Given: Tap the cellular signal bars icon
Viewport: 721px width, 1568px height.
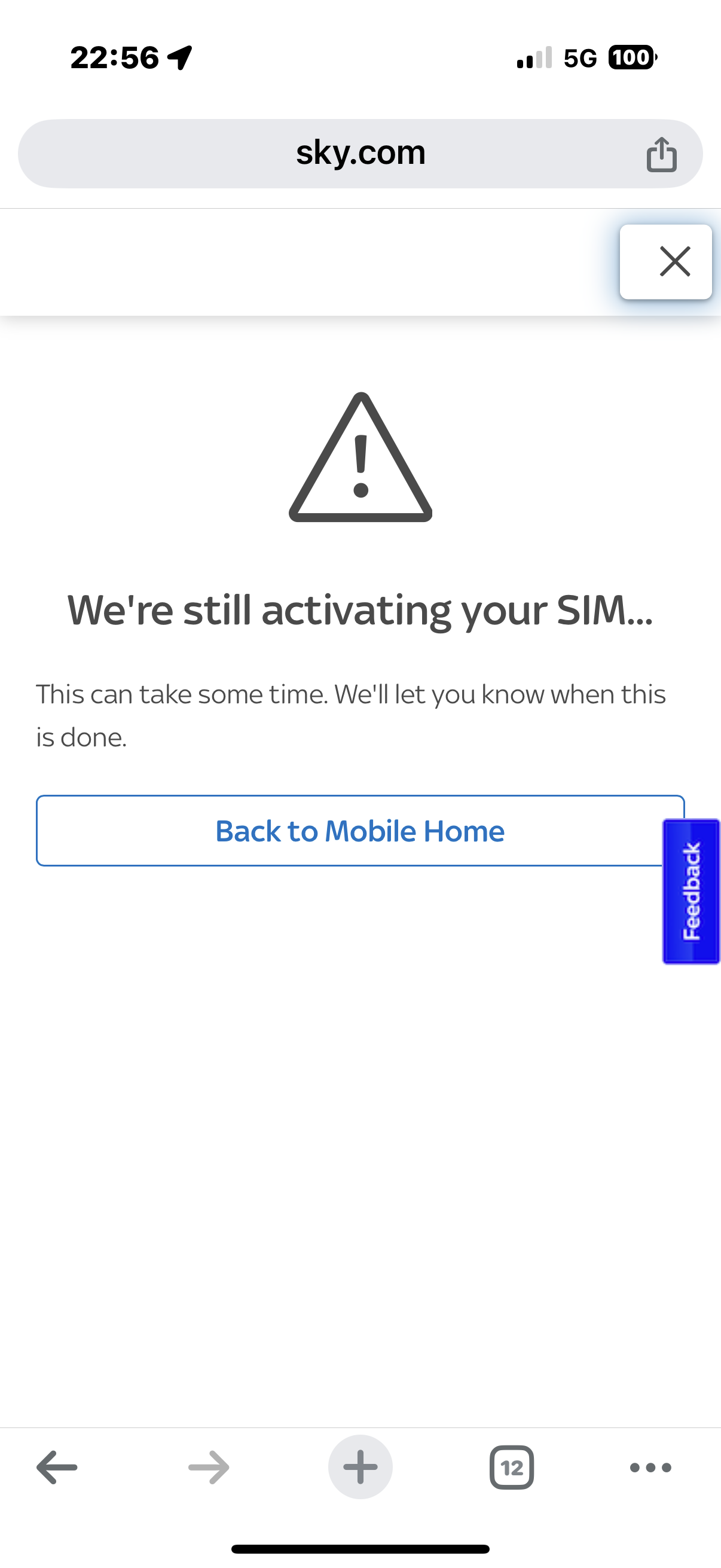Looking at the screenshot, I should (534, 58).
